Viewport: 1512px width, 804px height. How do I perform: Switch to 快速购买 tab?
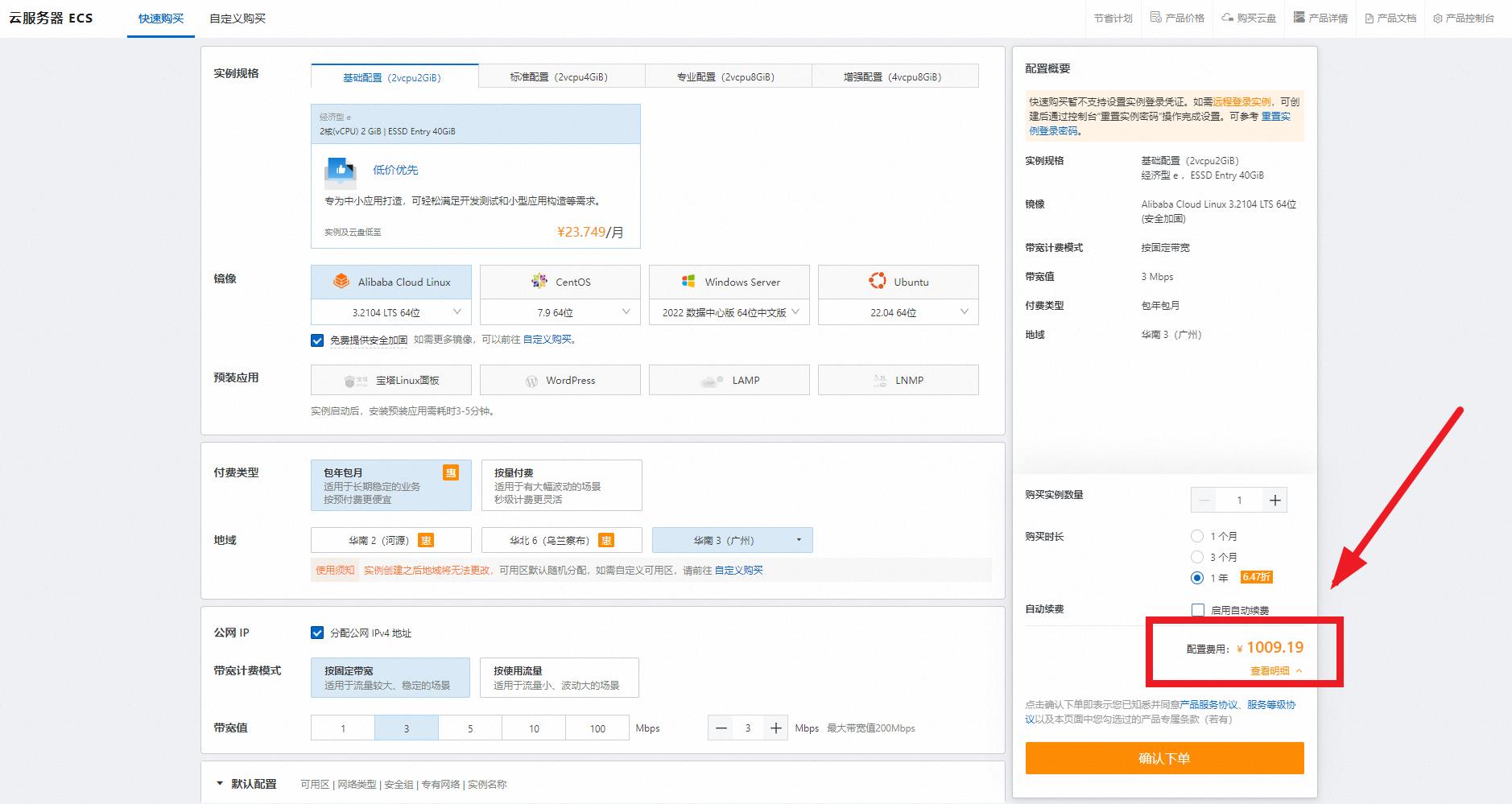[161, 19]
